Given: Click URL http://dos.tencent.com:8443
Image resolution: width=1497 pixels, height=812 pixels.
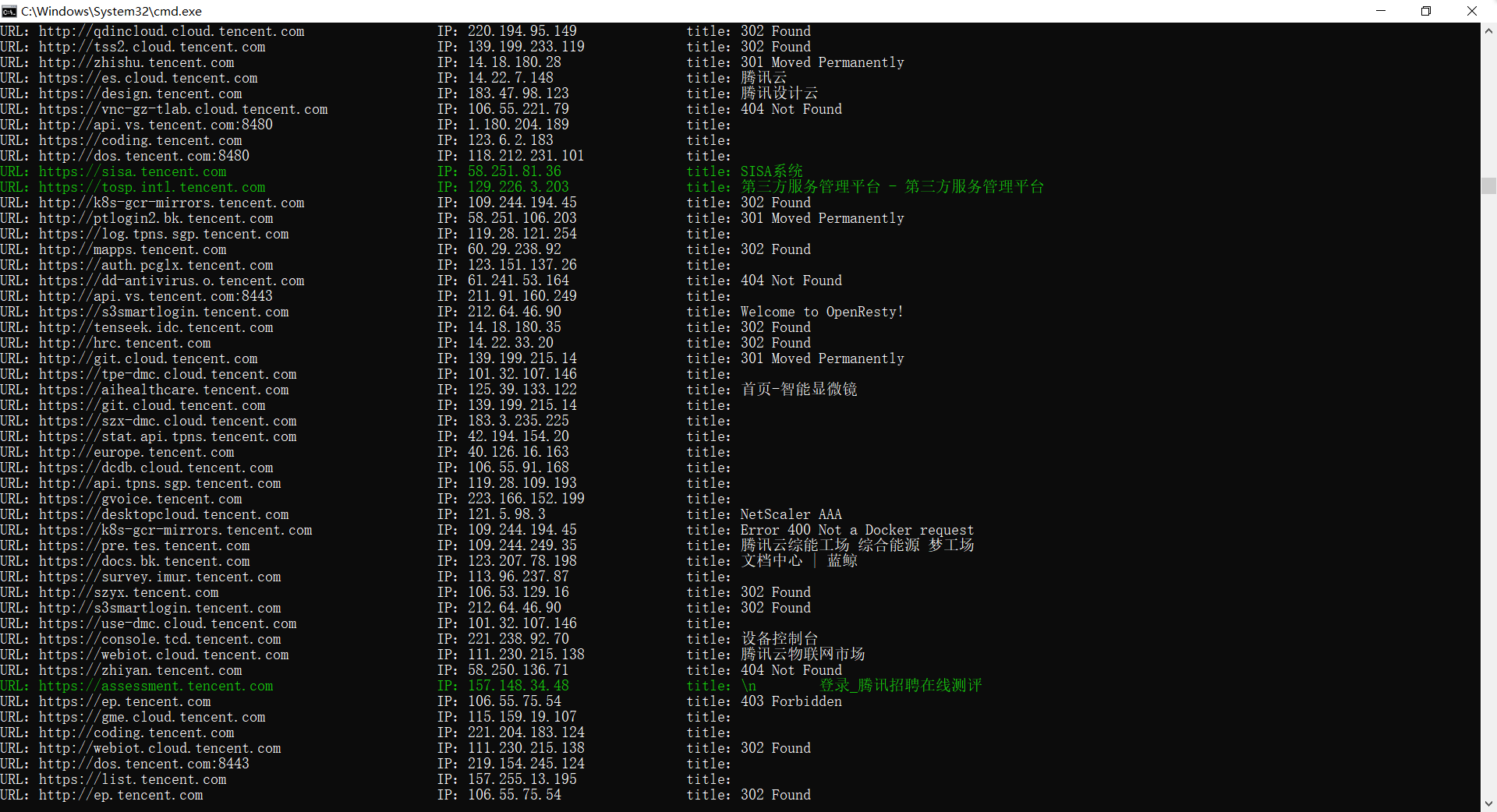Looking at the screenshot, I should [x=144, y=764].
